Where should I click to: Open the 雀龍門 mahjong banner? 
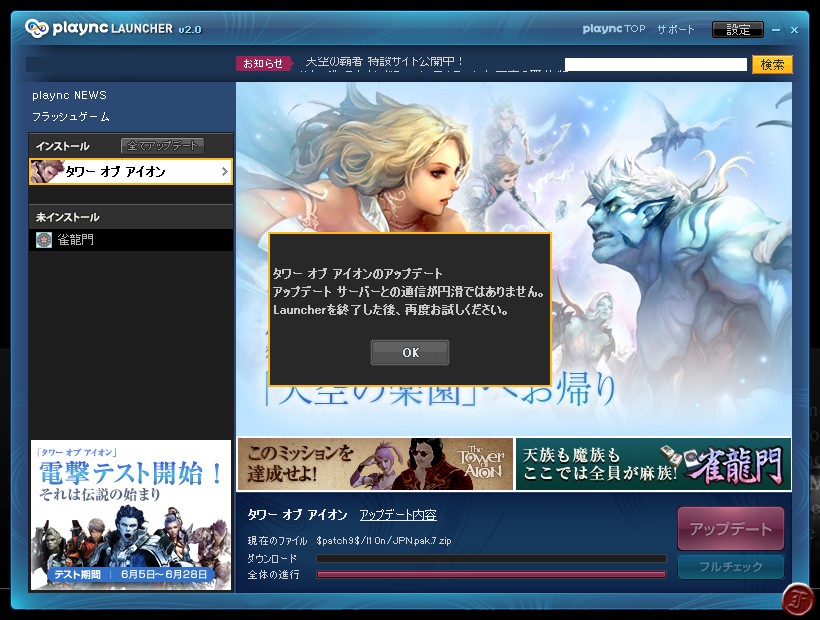coord(653,464)
